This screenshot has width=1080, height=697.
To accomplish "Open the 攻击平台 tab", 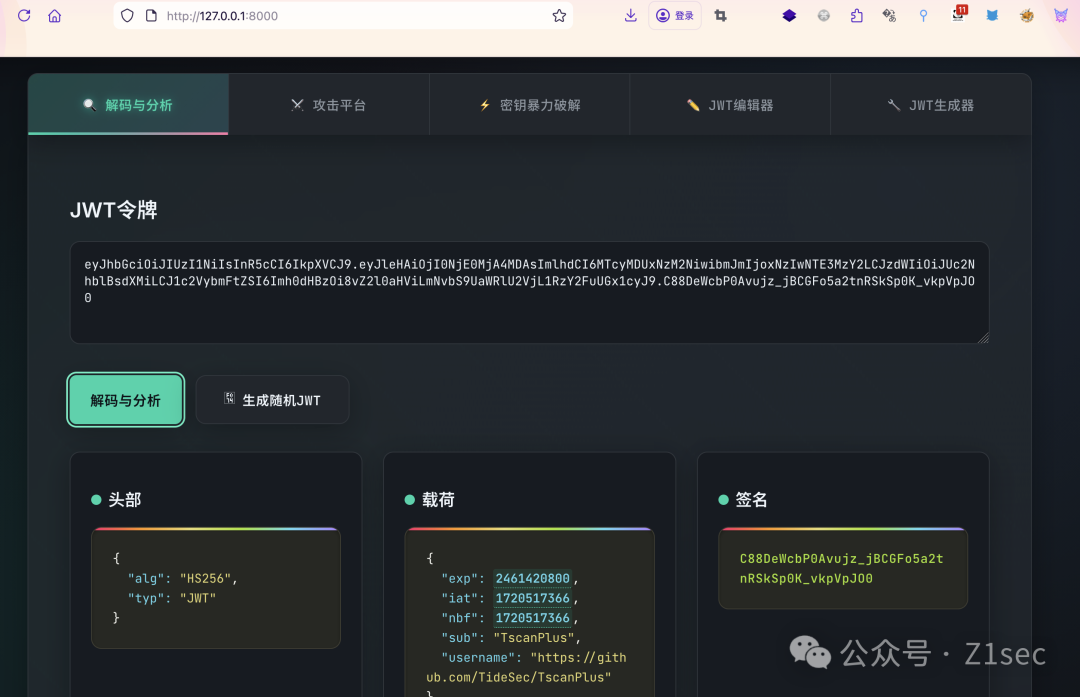I will pyautogui.click(x=328, y=104).
